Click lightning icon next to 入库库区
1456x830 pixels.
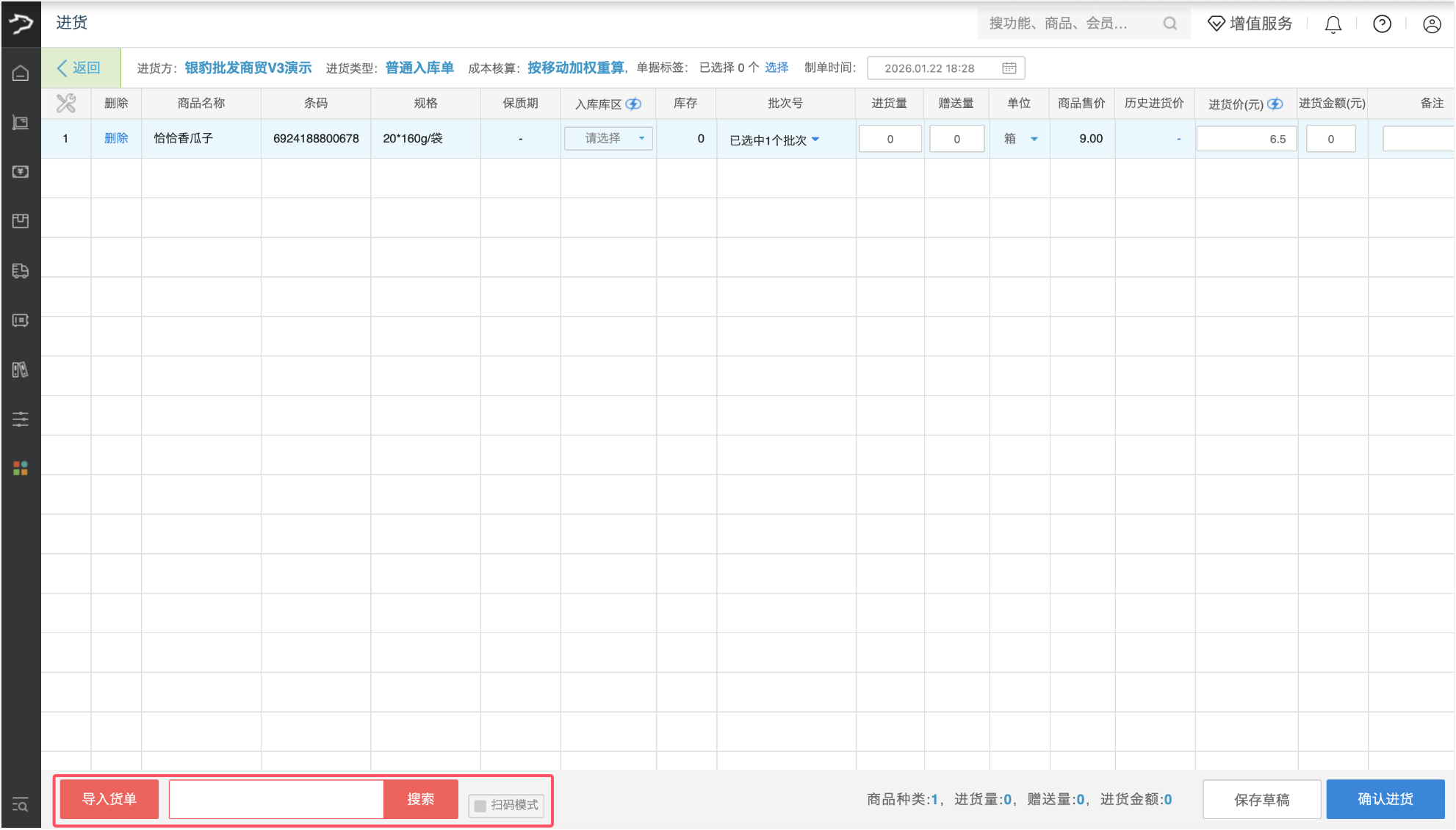pyautogui.click(x=633, y=104)
